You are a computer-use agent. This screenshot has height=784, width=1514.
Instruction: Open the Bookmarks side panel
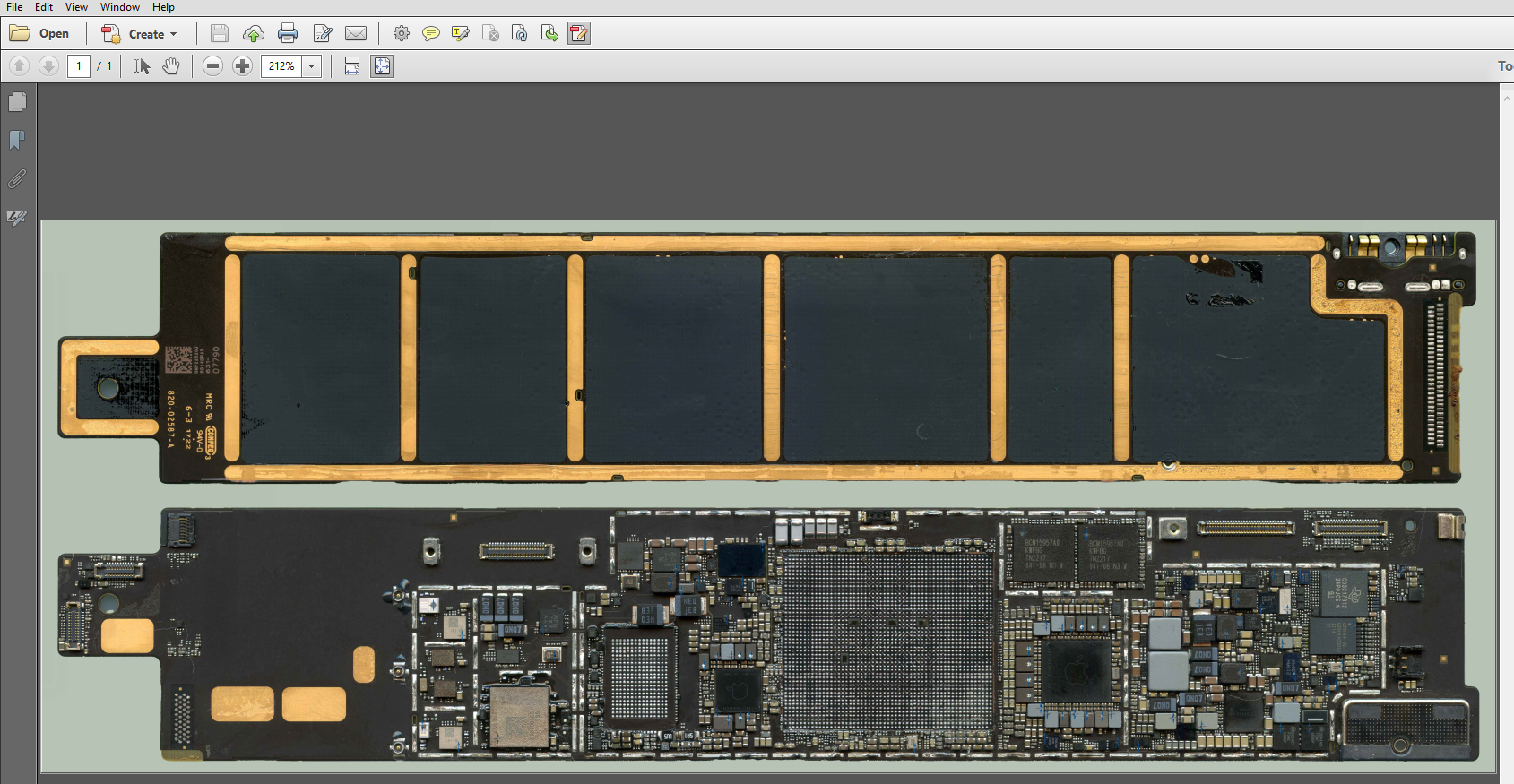pyautogui.click(x=17, y=141)
